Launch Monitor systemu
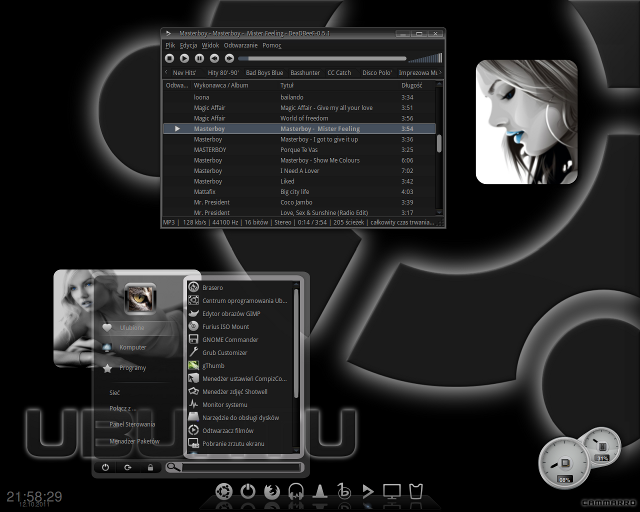 coord(241,405)
